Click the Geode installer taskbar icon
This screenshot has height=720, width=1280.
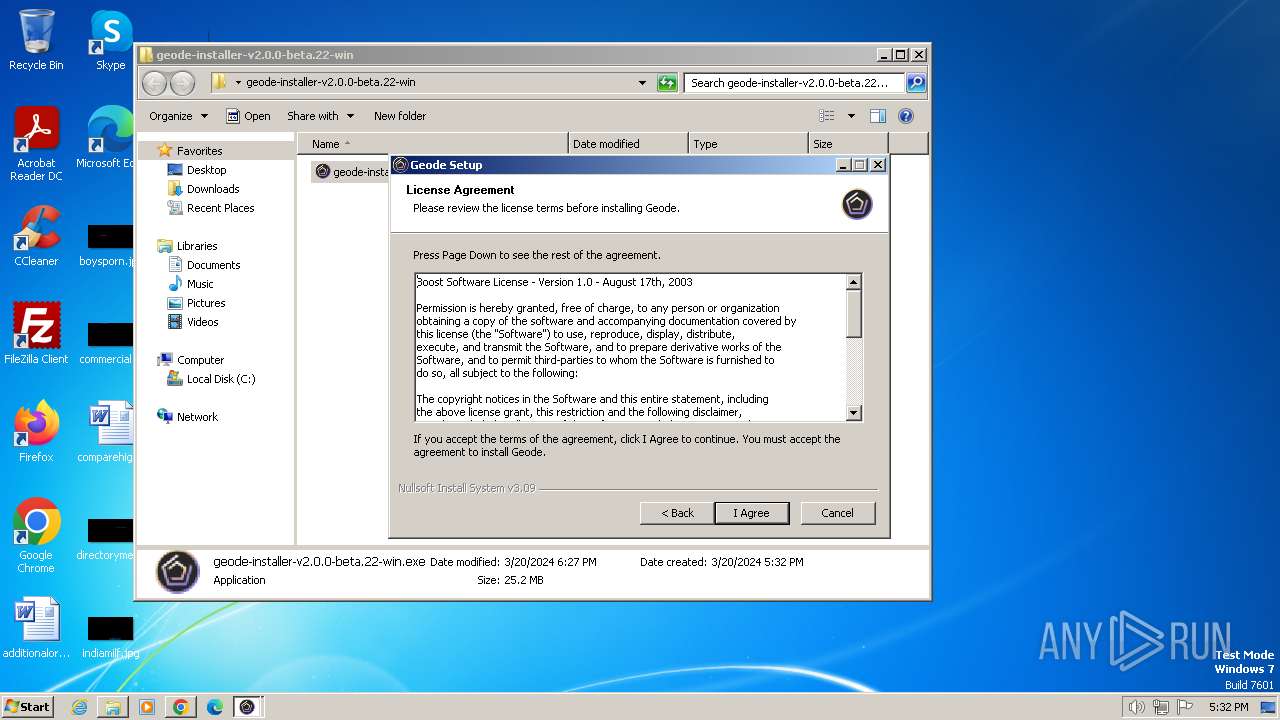click(247, 707)
